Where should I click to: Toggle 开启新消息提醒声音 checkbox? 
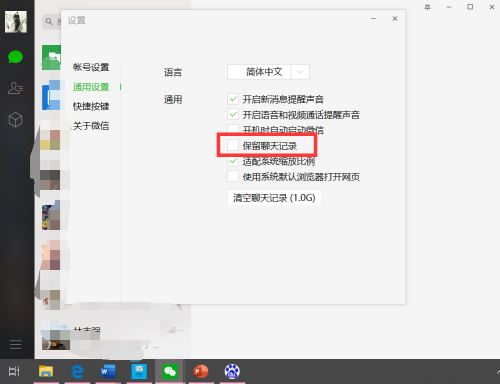[x=233, y=99]
